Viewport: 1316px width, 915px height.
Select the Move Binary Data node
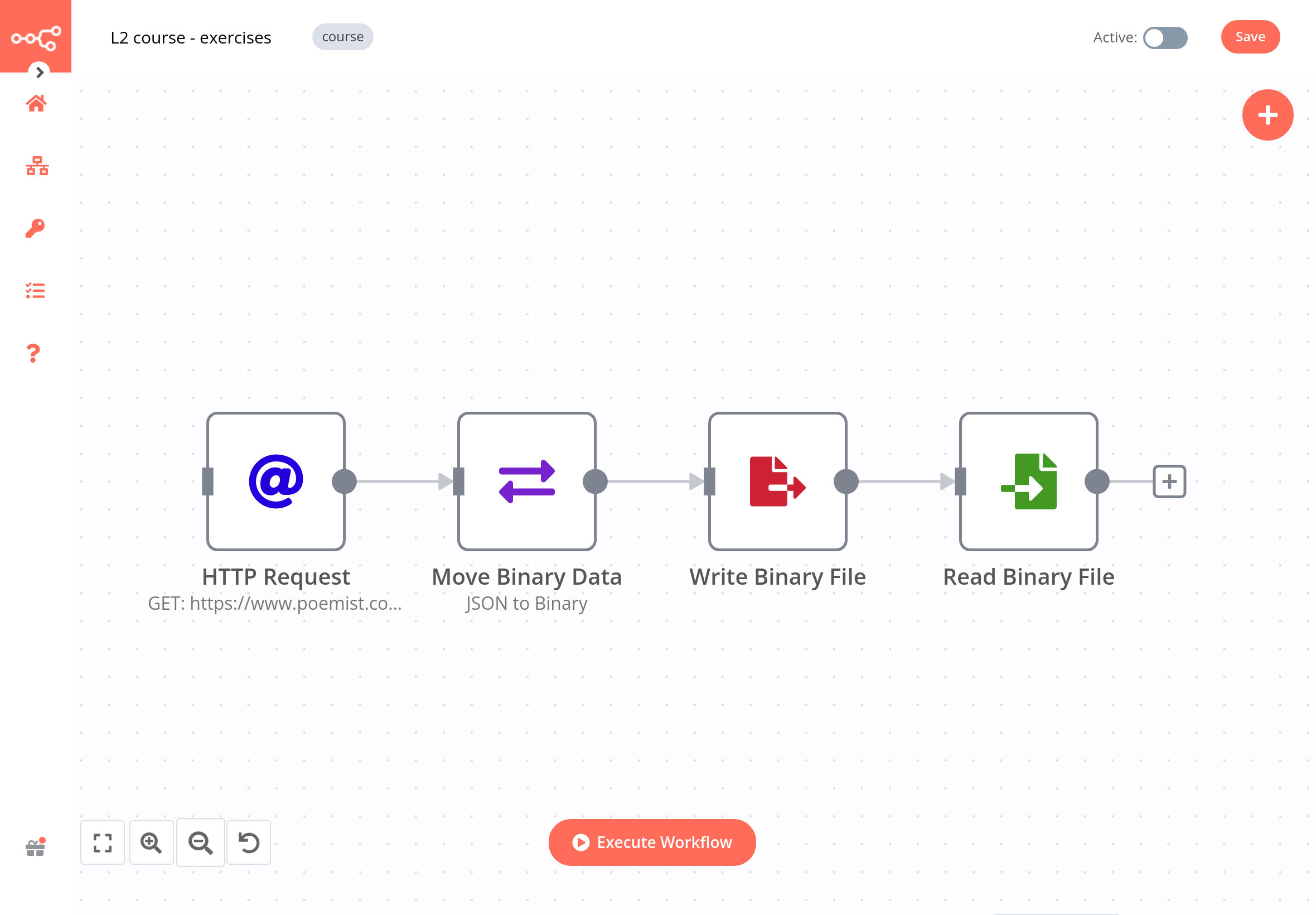526,481
